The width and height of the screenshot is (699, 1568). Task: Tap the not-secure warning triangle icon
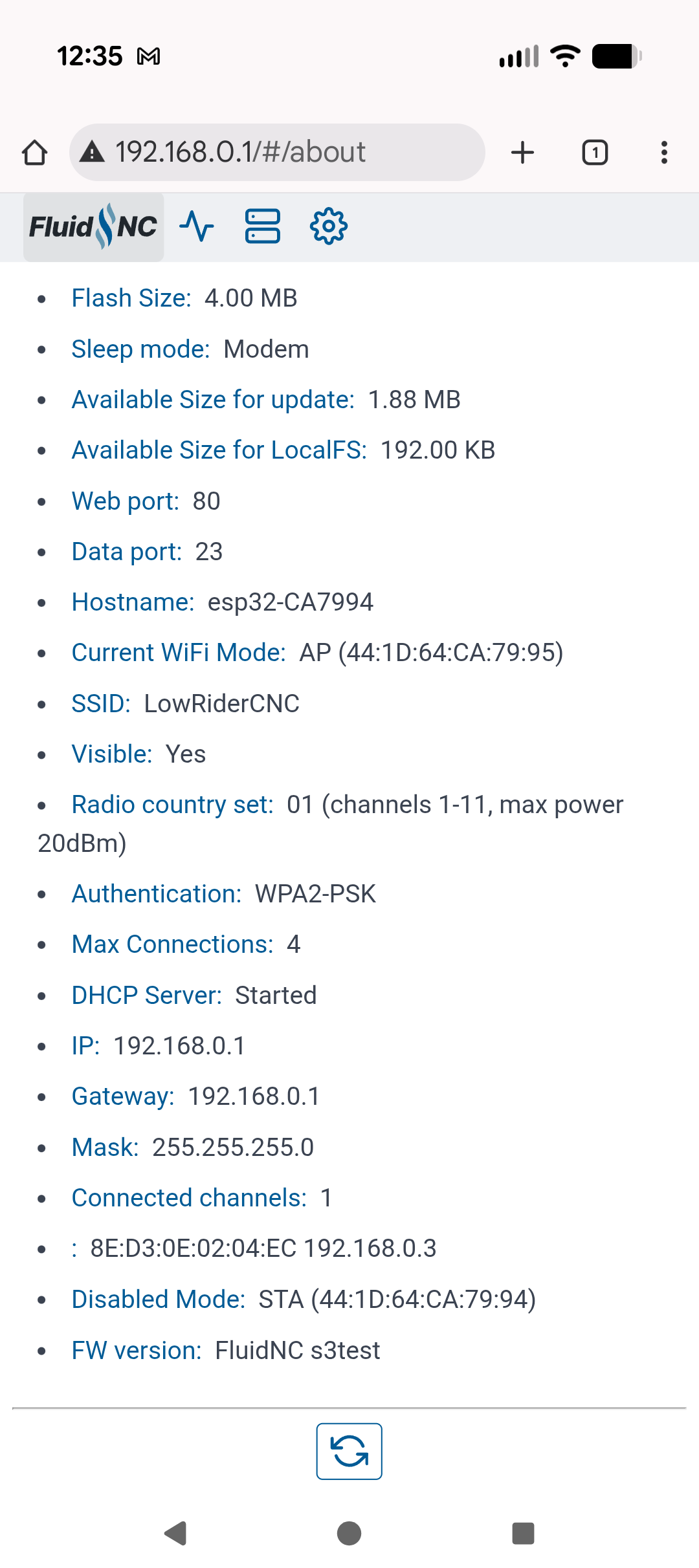click(93, 153)
